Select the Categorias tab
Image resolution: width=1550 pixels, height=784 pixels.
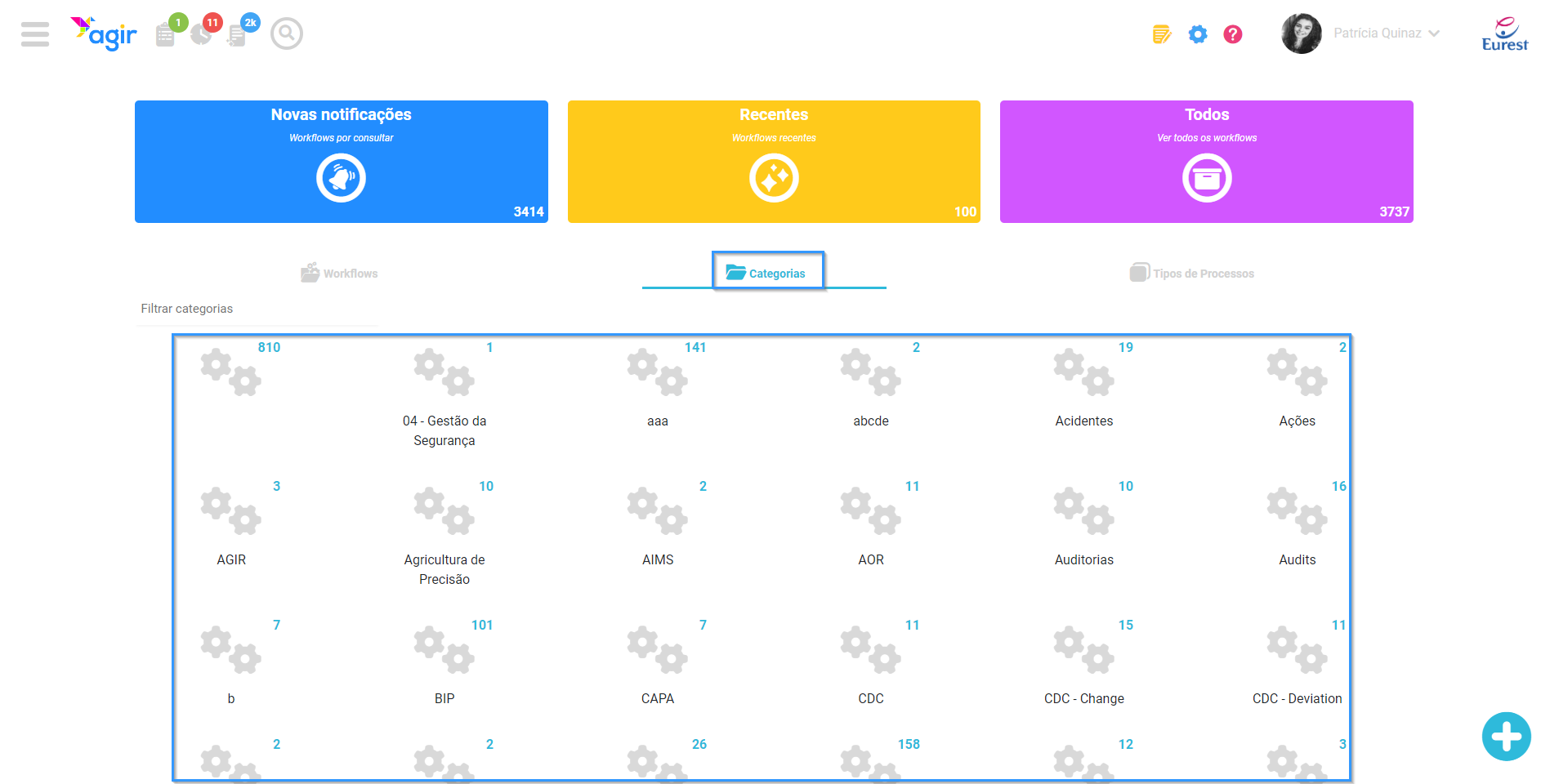(x=766, y=273)
